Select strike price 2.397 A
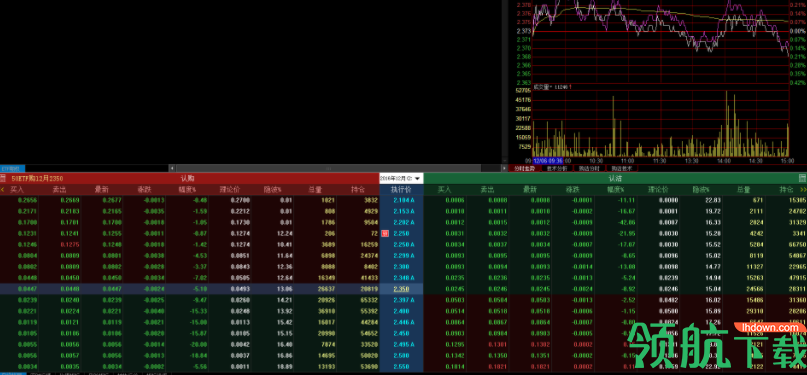Screen dimensions: 807x375 pyautogui.click(x=404, y=300)
